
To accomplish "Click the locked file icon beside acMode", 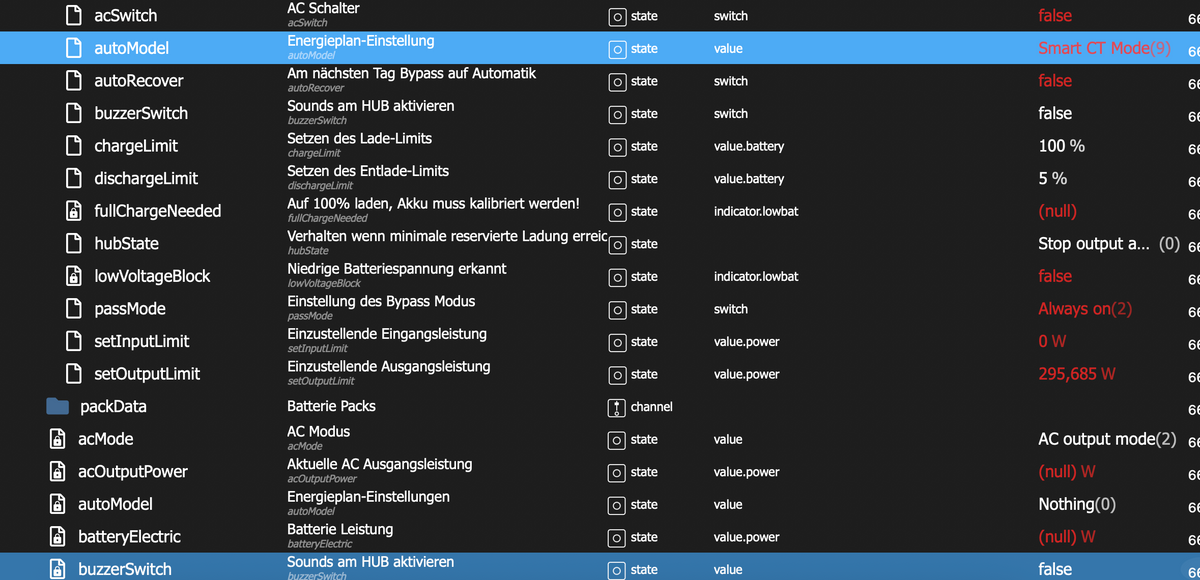I will tap(57, 439).
